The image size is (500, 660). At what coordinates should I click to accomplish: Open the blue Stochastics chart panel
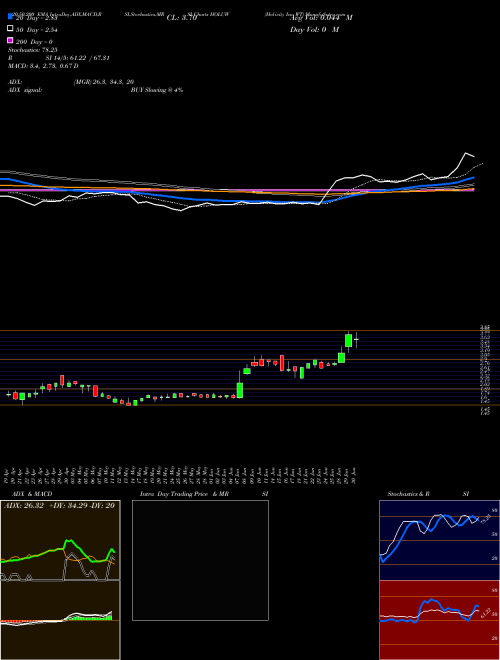pos(439,540)
